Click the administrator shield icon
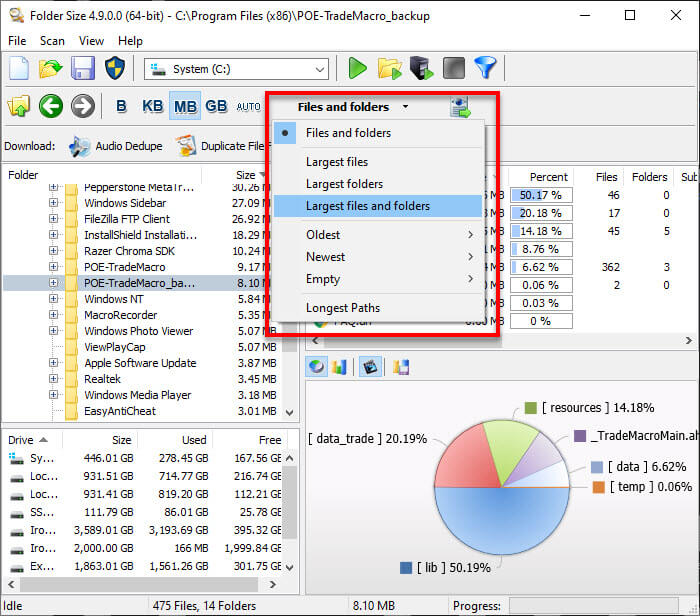 coord(115,68)
